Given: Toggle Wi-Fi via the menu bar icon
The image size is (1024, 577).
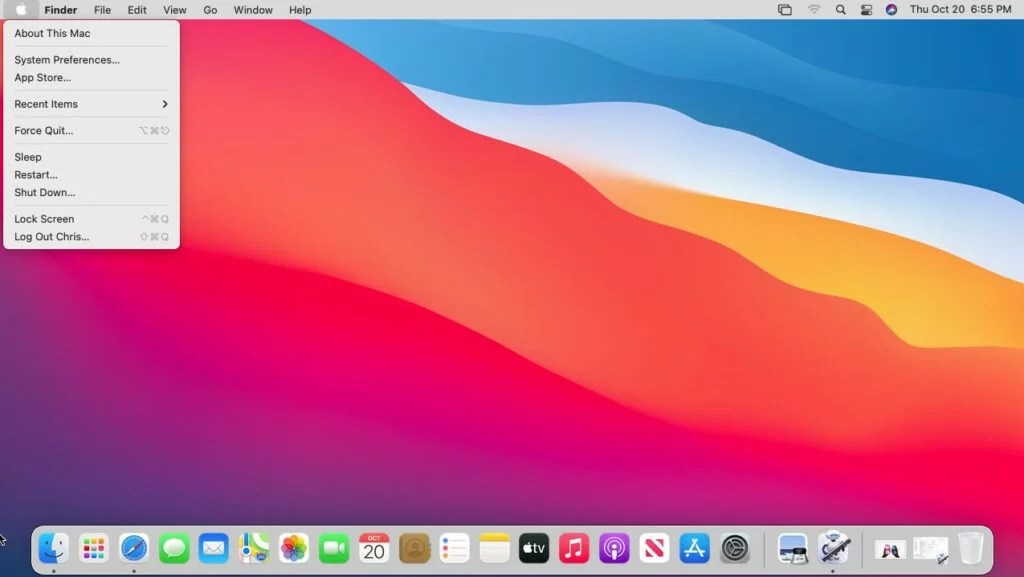Looking at the screenshot, I should 815,10.
